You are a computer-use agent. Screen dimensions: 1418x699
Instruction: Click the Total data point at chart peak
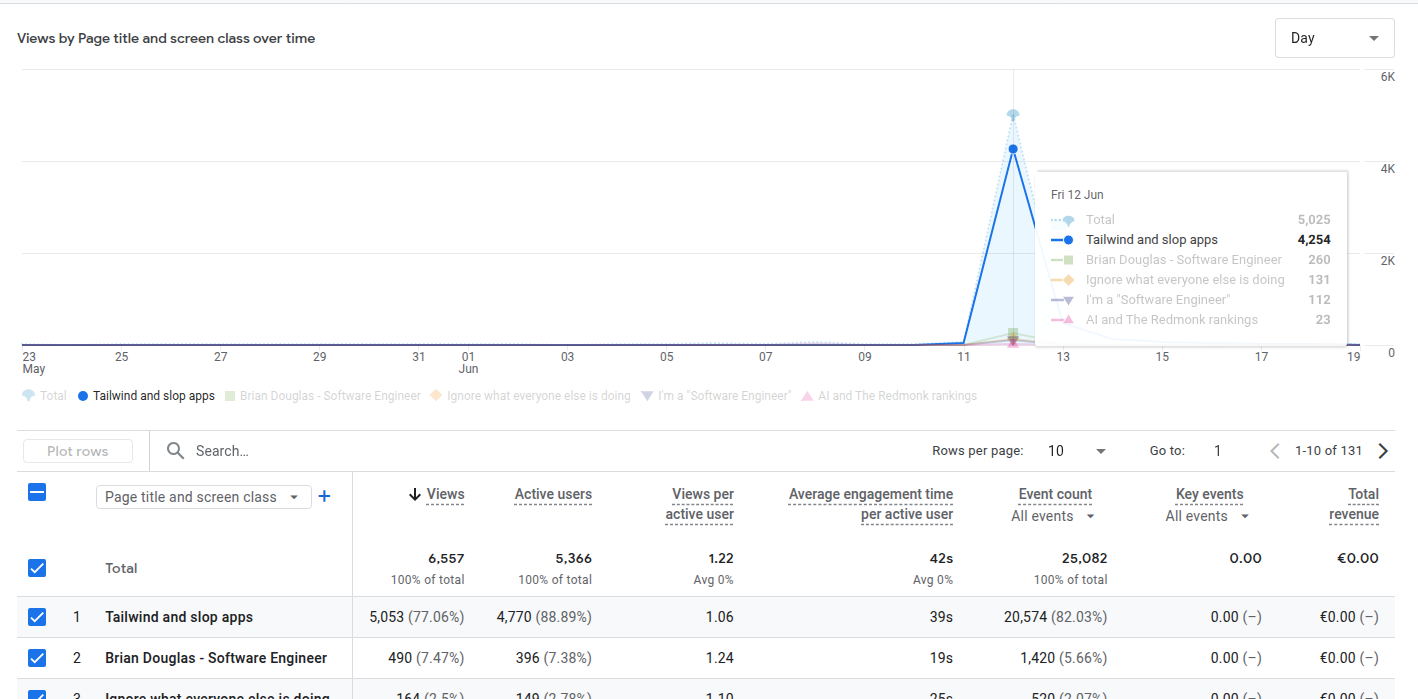tap(1013, 114)
